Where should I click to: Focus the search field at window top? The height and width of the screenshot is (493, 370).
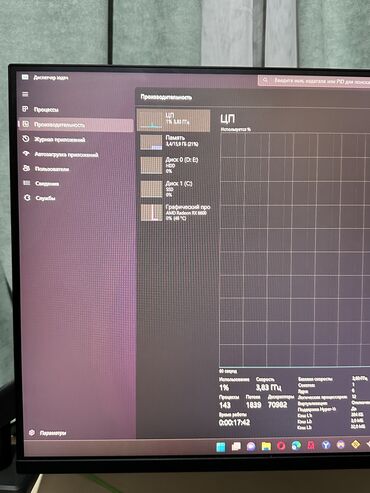(314, 81)
